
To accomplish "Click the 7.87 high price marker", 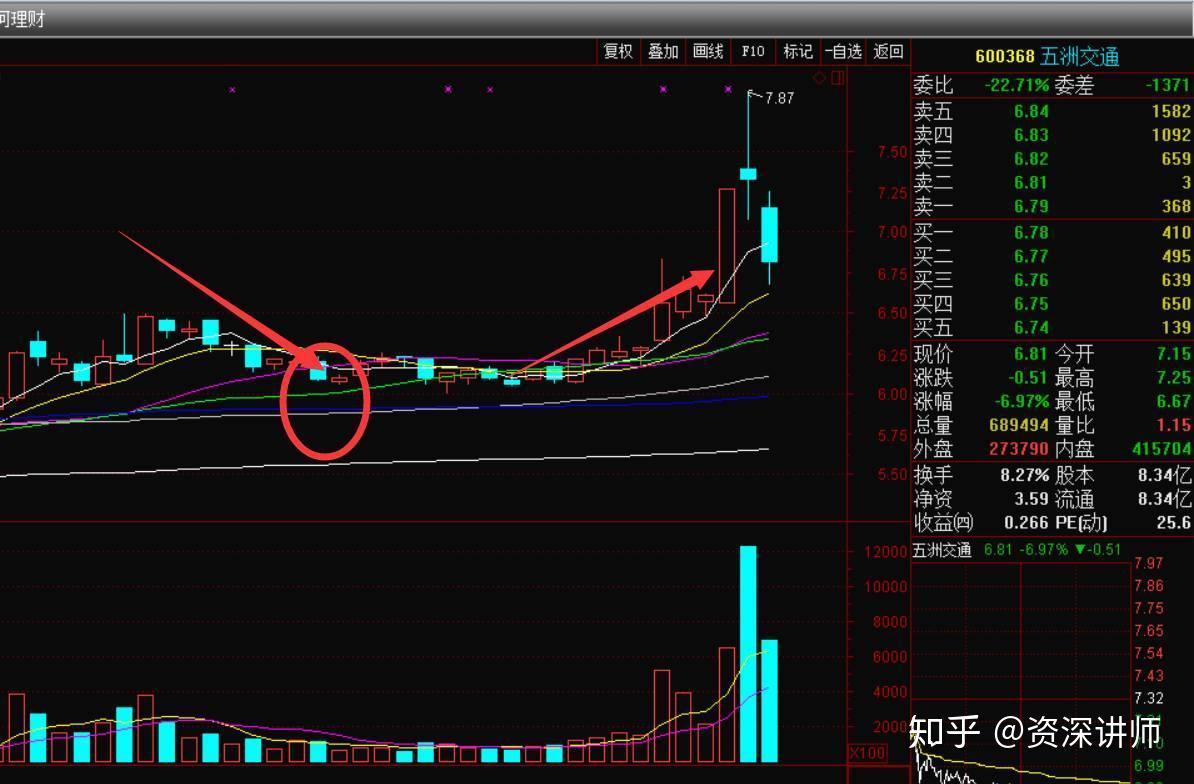I will coord(779,98).
